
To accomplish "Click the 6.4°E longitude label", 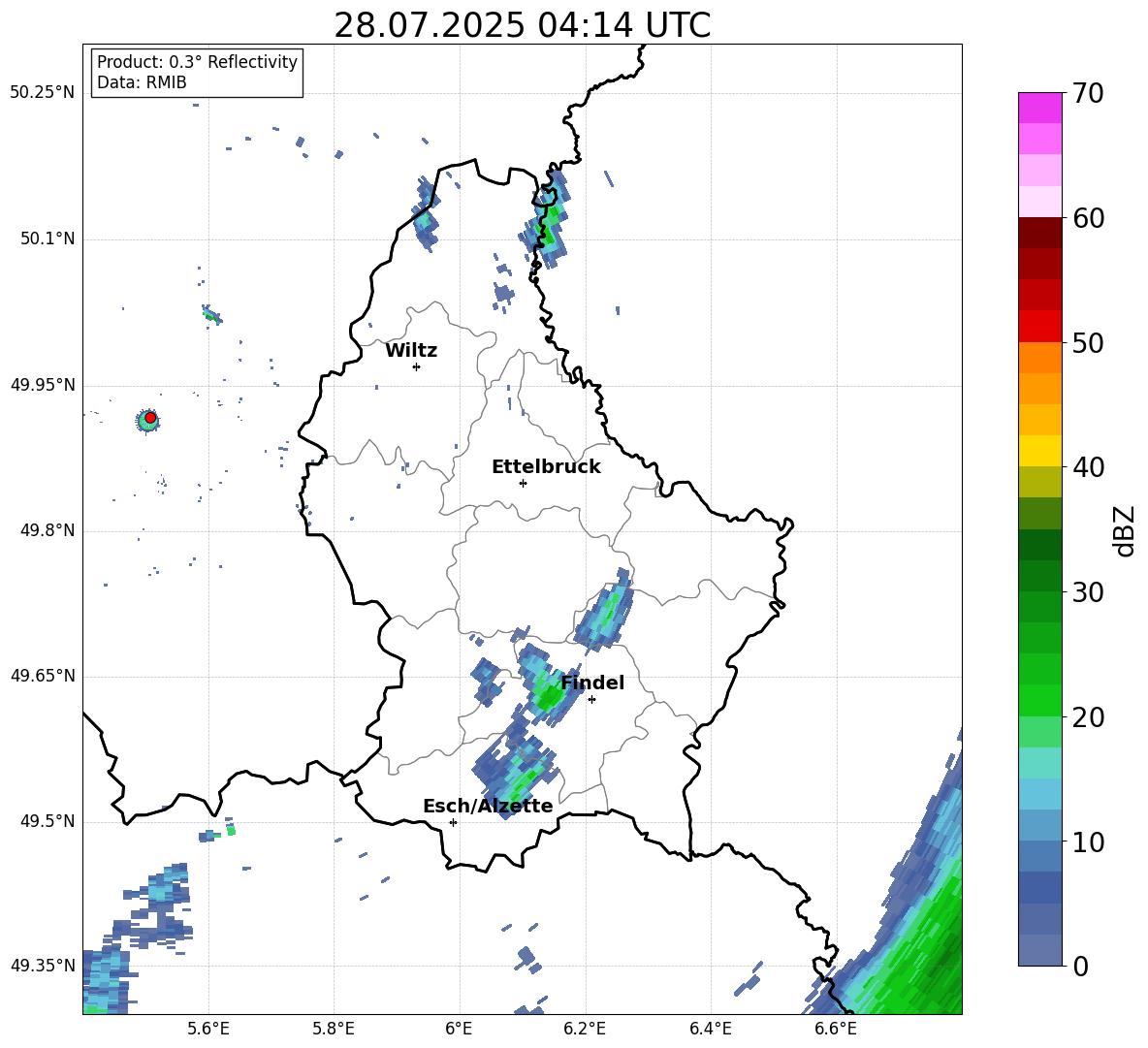I will point(711,1029).
